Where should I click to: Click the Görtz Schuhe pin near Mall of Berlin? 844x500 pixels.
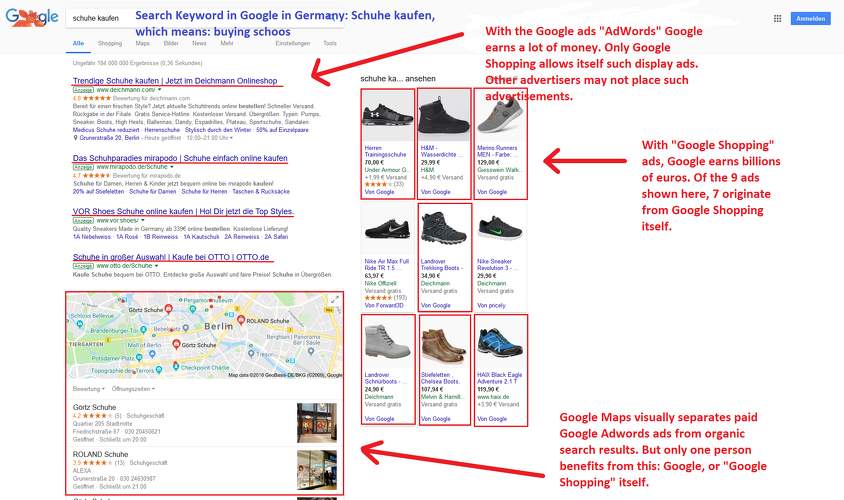pos(176,344)
